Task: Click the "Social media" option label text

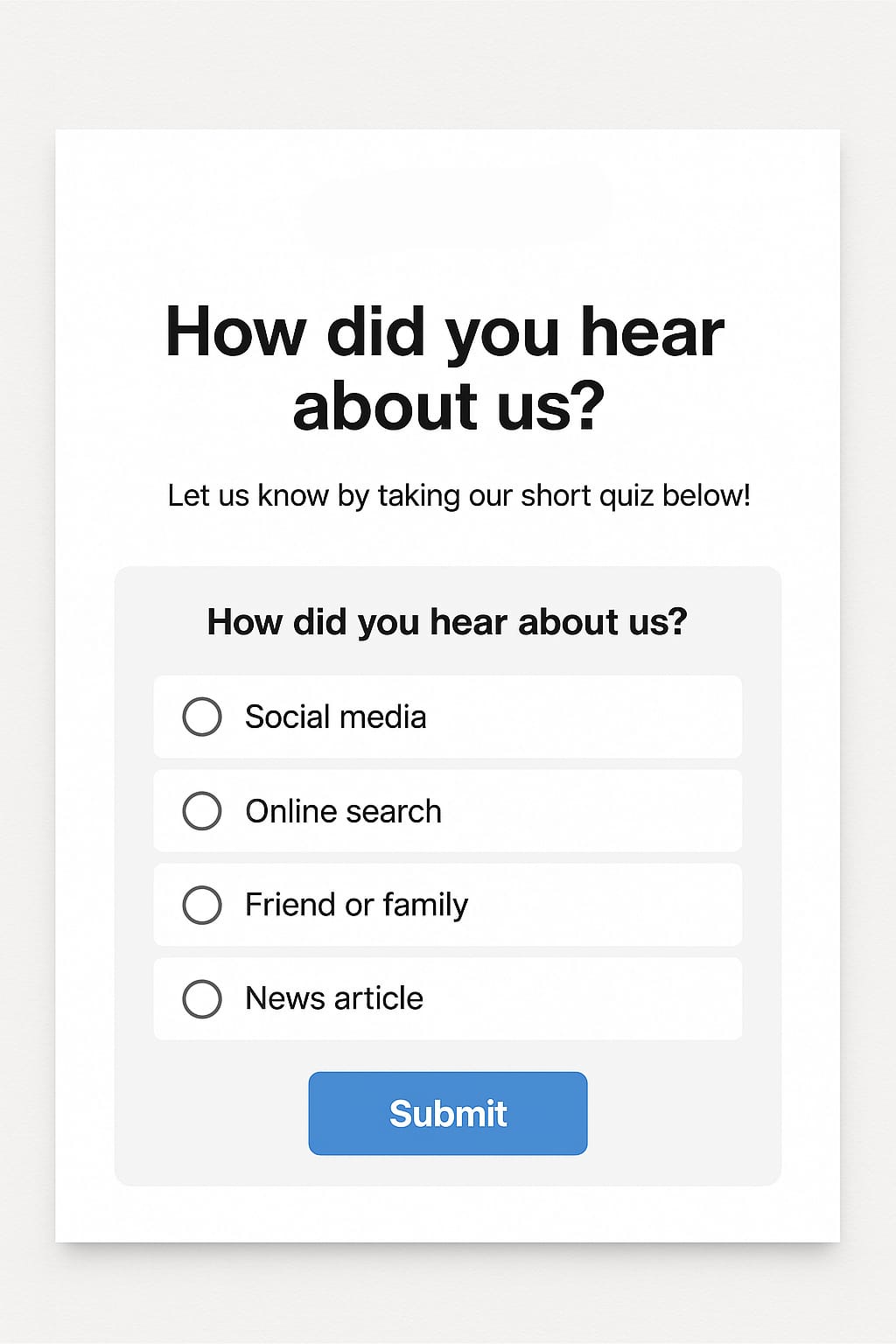Action: 335,717
